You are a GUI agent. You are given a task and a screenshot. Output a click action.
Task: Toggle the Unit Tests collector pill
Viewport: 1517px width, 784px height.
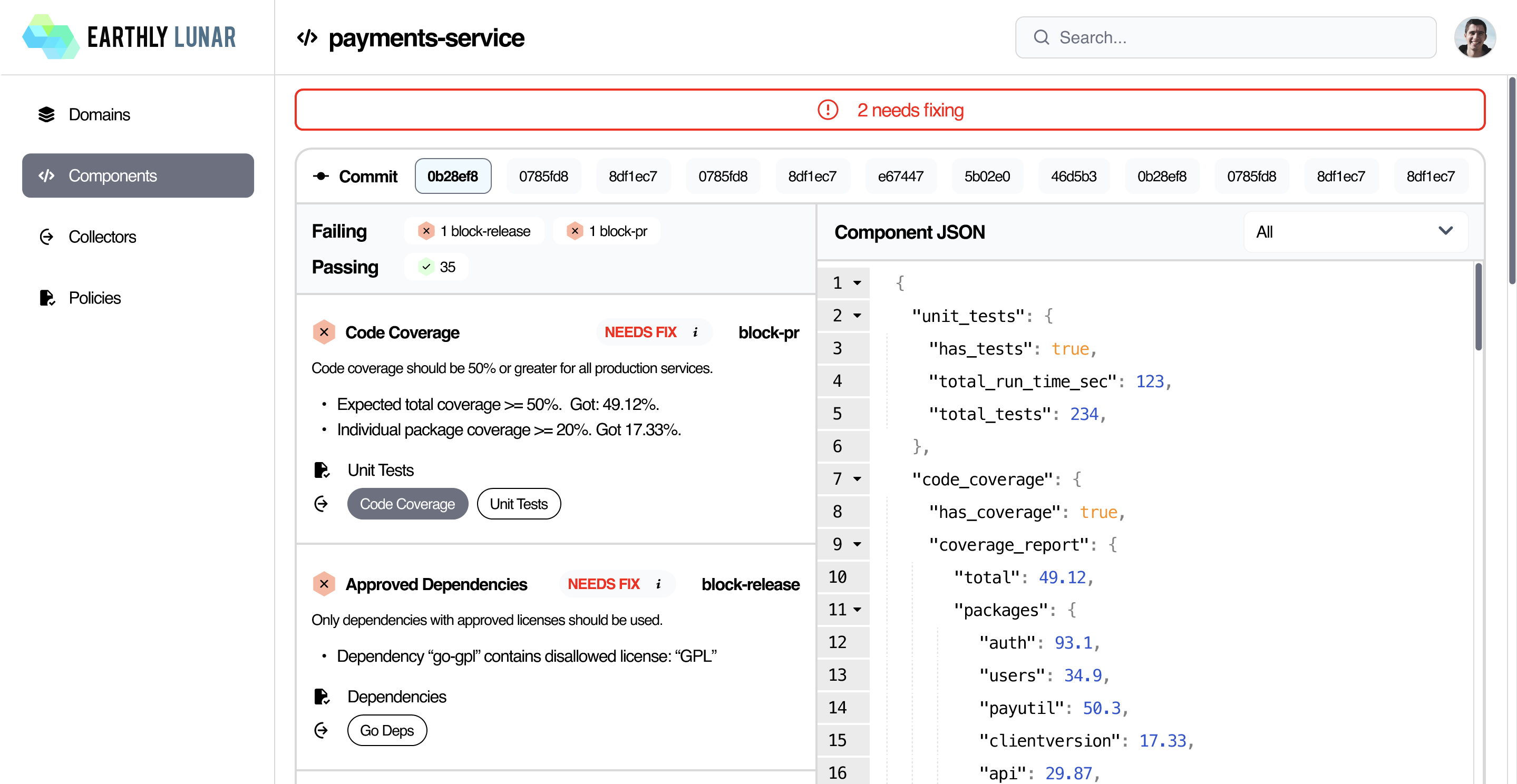(x=518, y=504)
